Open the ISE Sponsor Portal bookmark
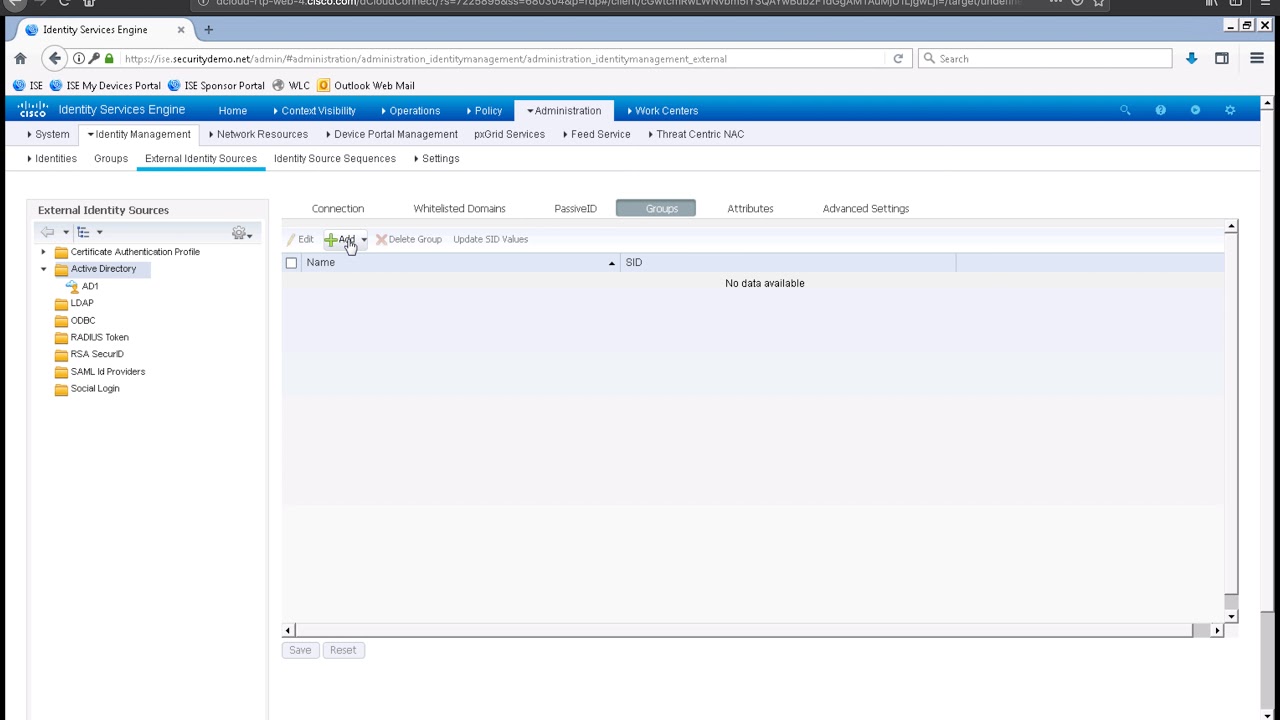 (x=217, y=86)
